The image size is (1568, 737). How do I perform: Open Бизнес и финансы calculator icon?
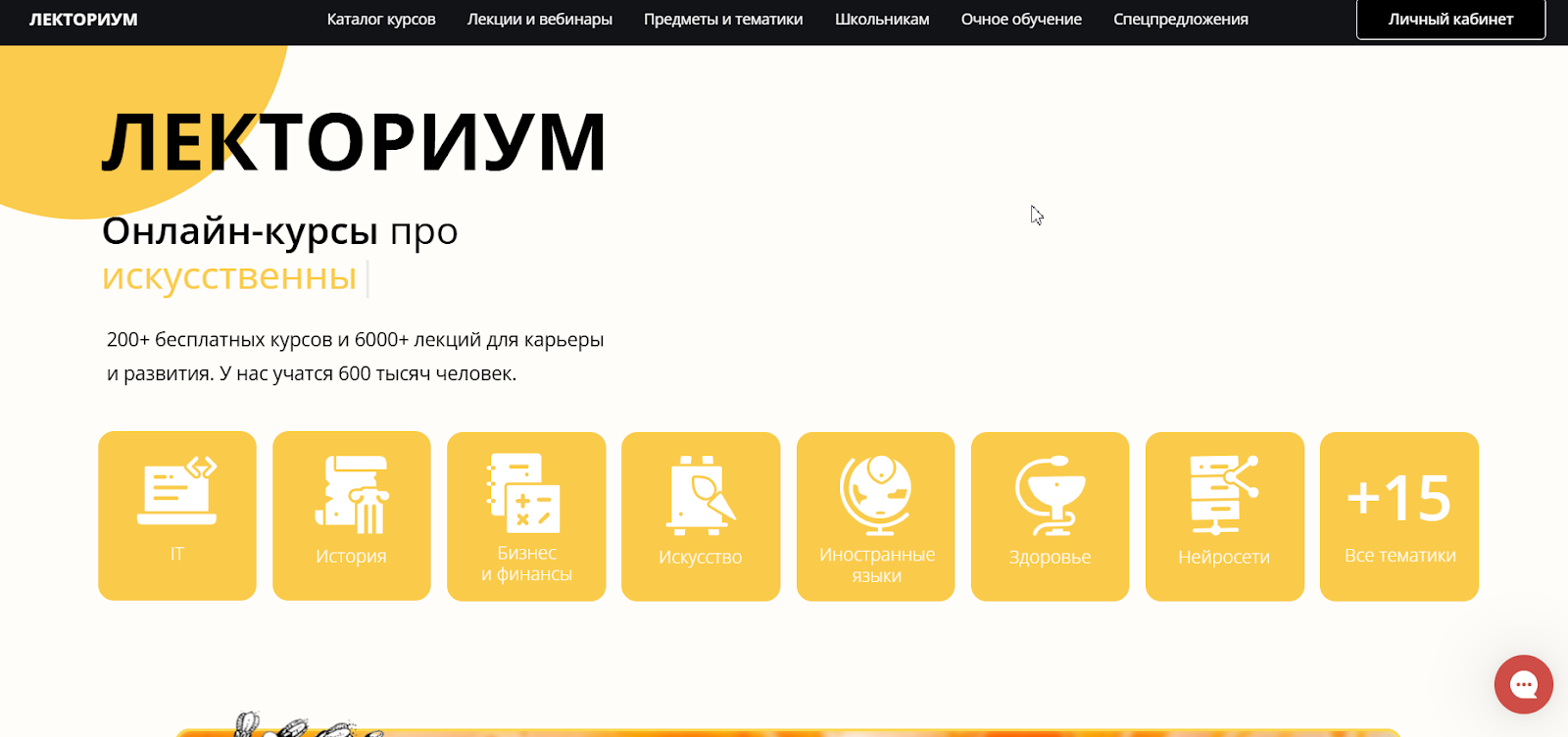(524, 493)
